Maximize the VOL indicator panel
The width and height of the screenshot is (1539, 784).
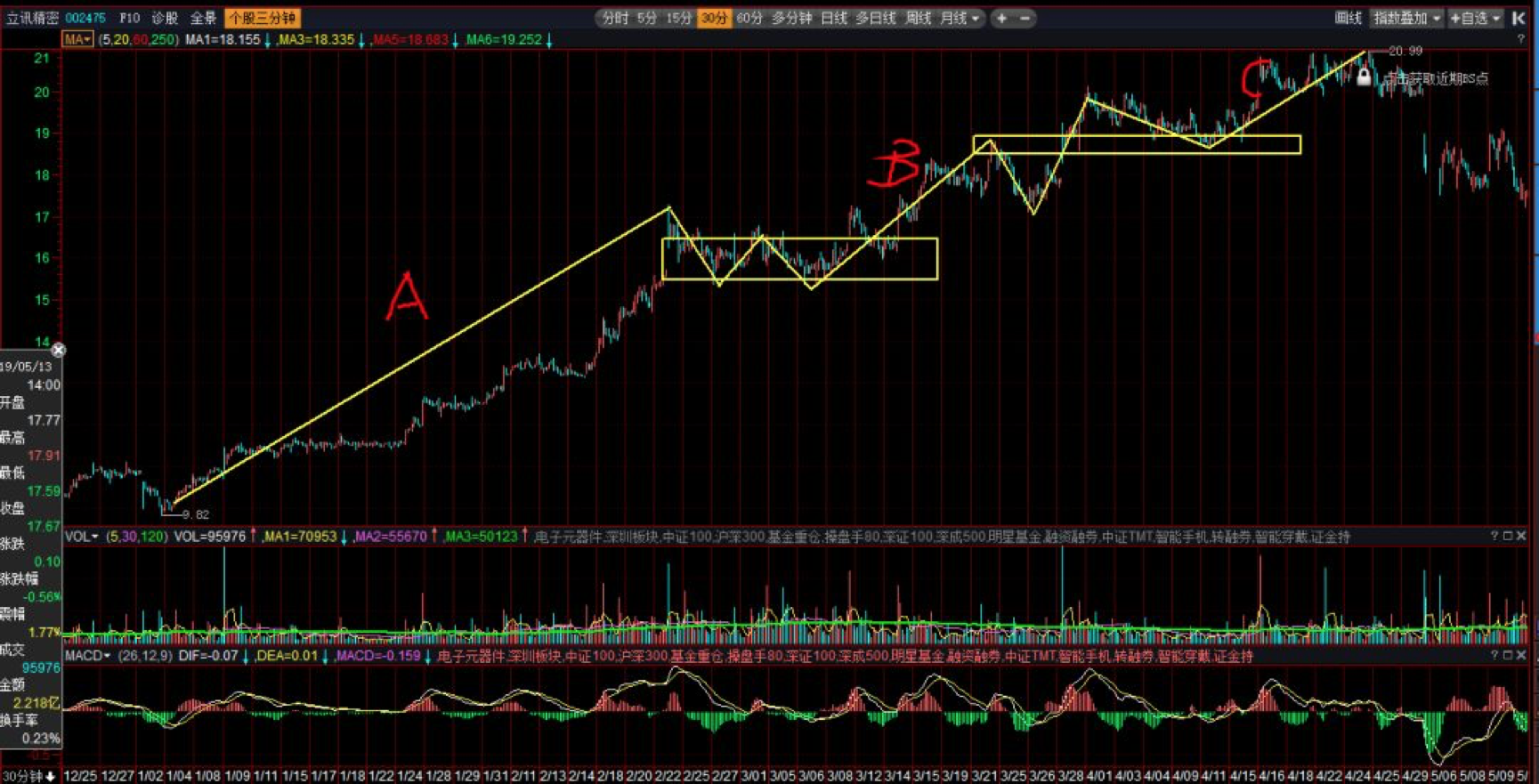(1508, 536)
